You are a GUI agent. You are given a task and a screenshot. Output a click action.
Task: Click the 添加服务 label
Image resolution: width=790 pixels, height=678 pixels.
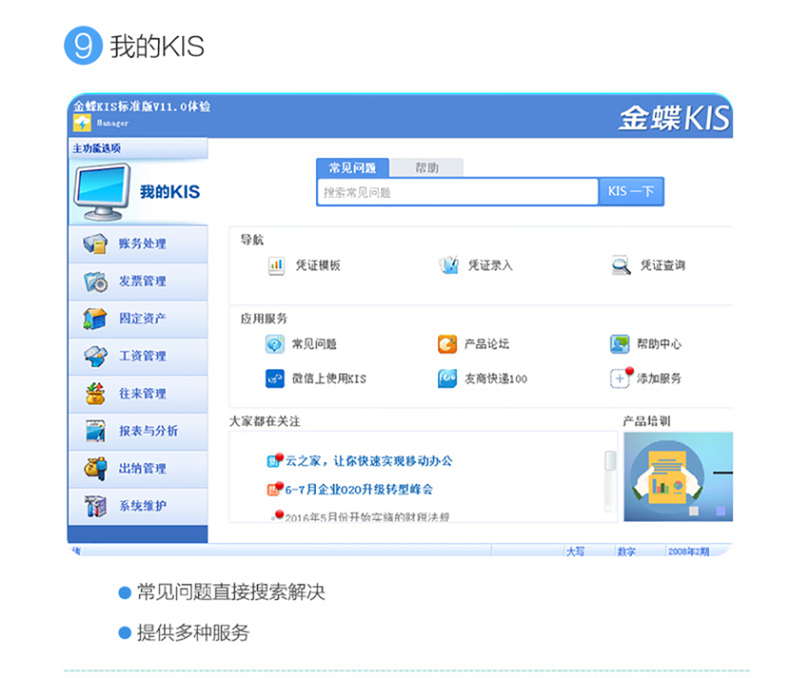click(659, 379)
